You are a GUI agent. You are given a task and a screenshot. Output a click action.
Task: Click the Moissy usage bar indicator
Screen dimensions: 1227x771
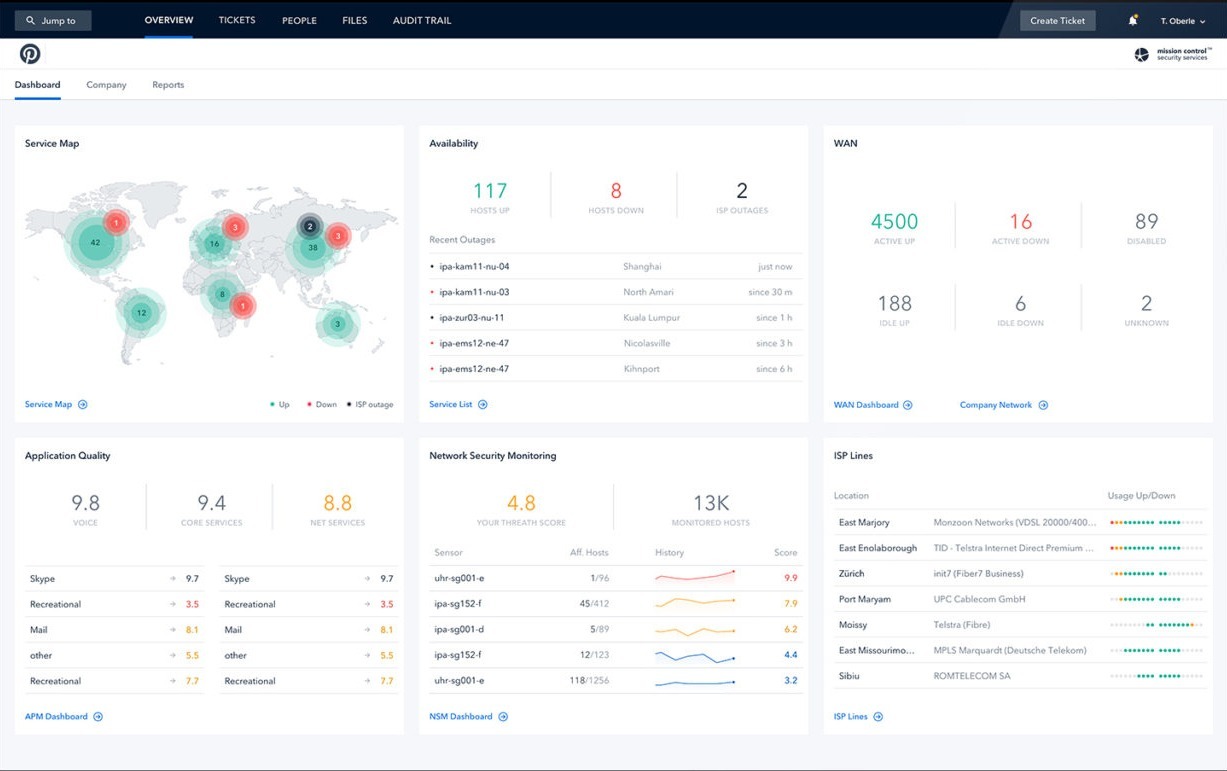click(1155, 625)
